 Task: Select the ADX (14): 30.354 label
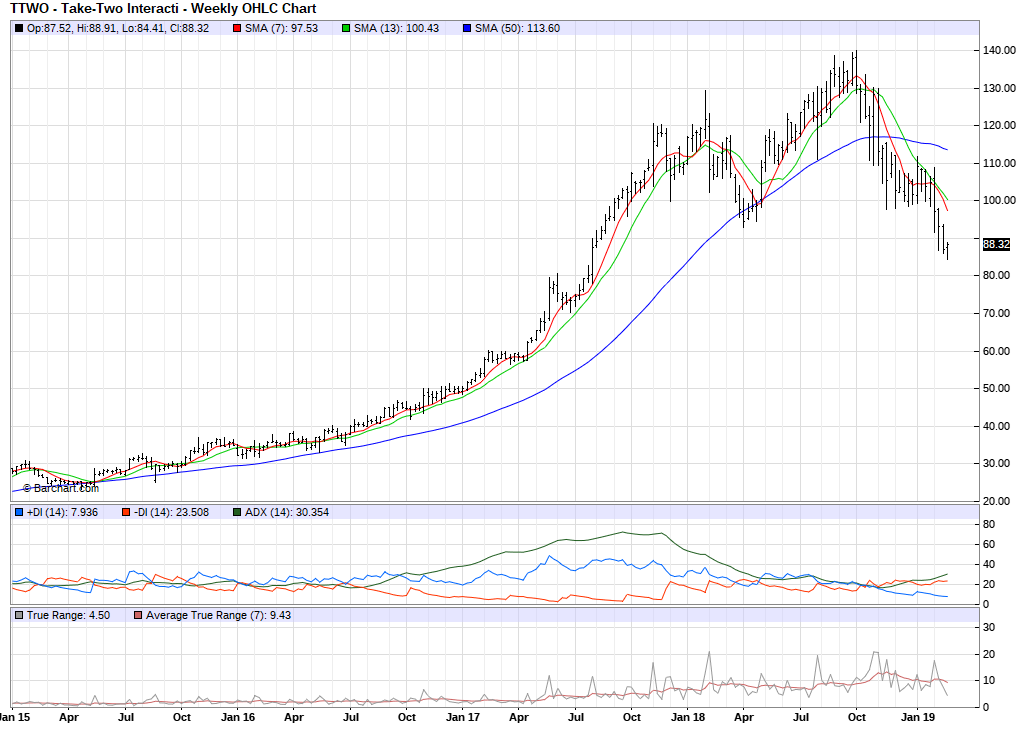point(287,512)
